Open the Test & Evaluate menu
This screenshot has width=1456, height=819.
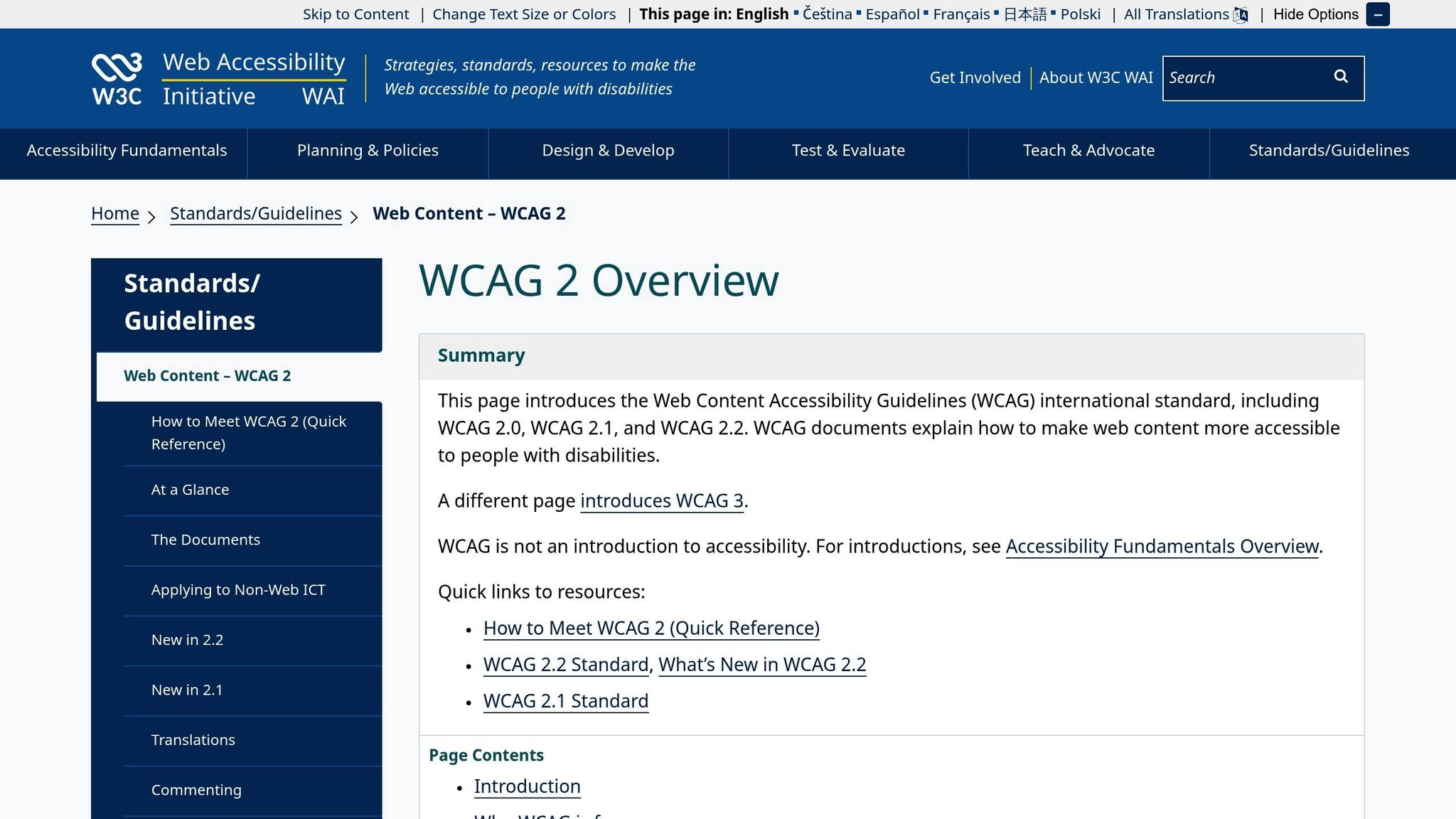(x=848, y=151)
